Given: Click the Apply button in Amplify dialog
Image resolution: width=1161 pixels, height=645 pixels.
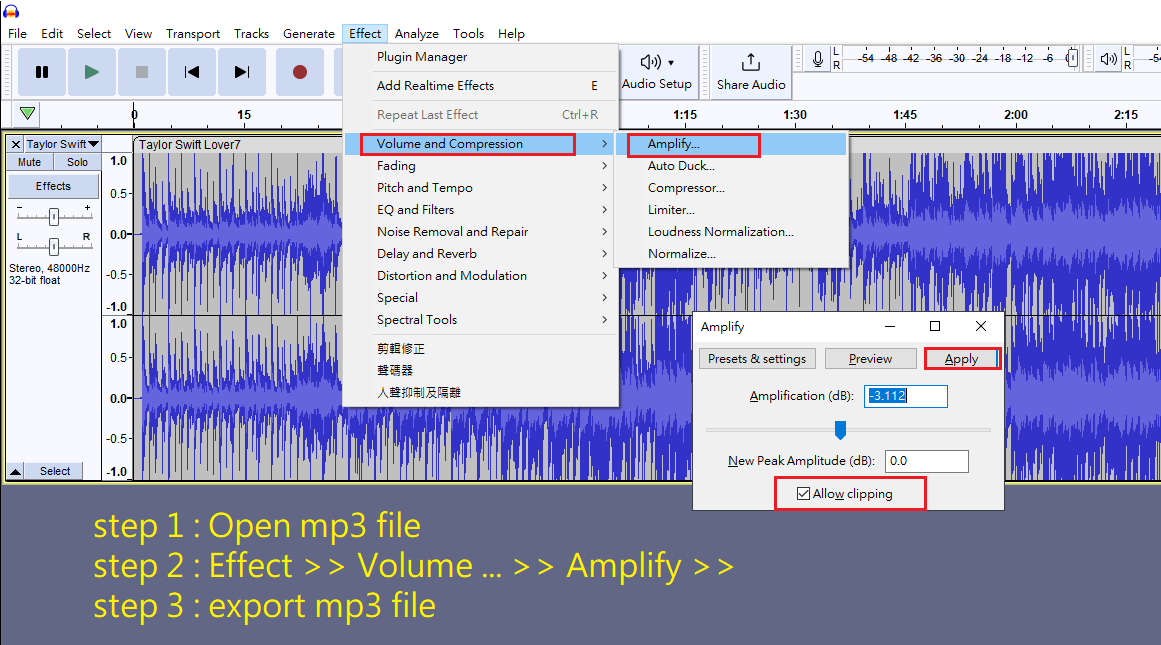Looking at the screenshot, I should point(961,359).
